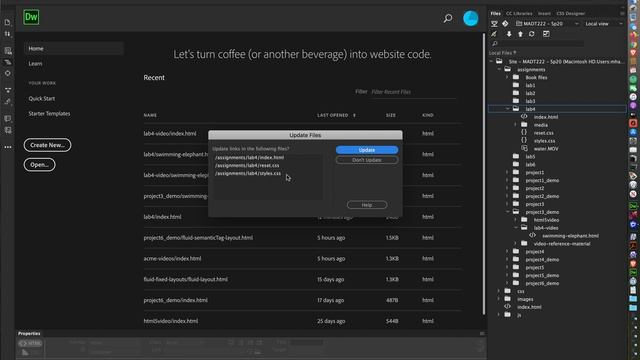Click the Files panel options menu icon
The height and width of the screenshot is (360, 640).
click(x=622, y=13)
